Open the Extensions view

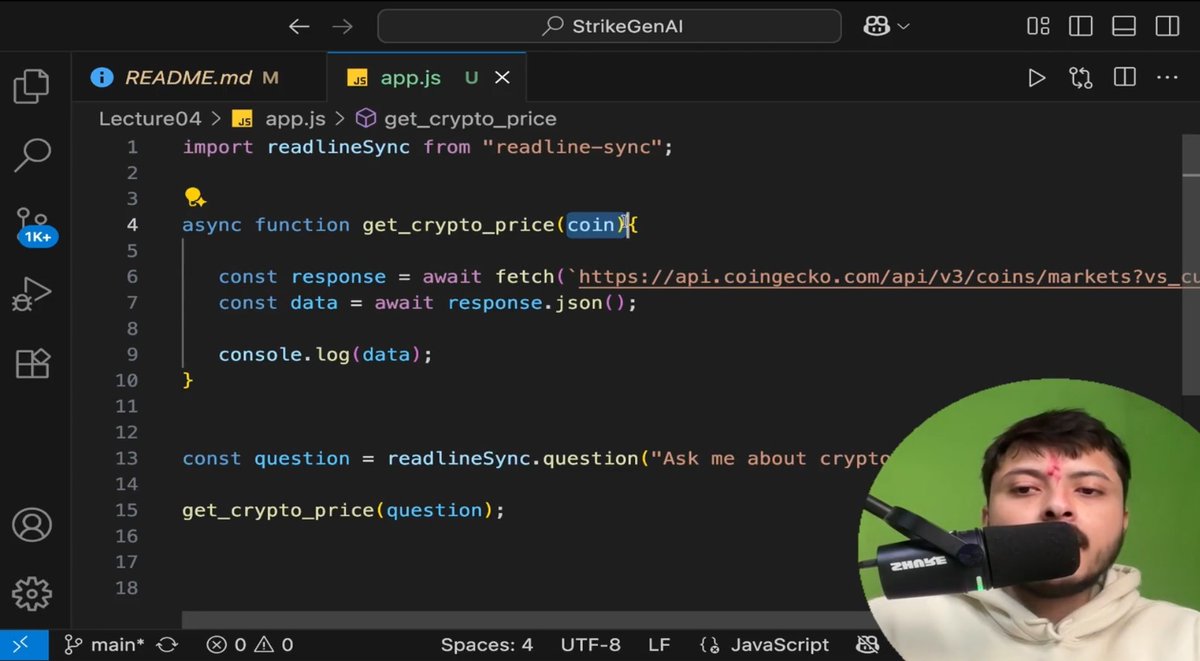pos(32,363)
